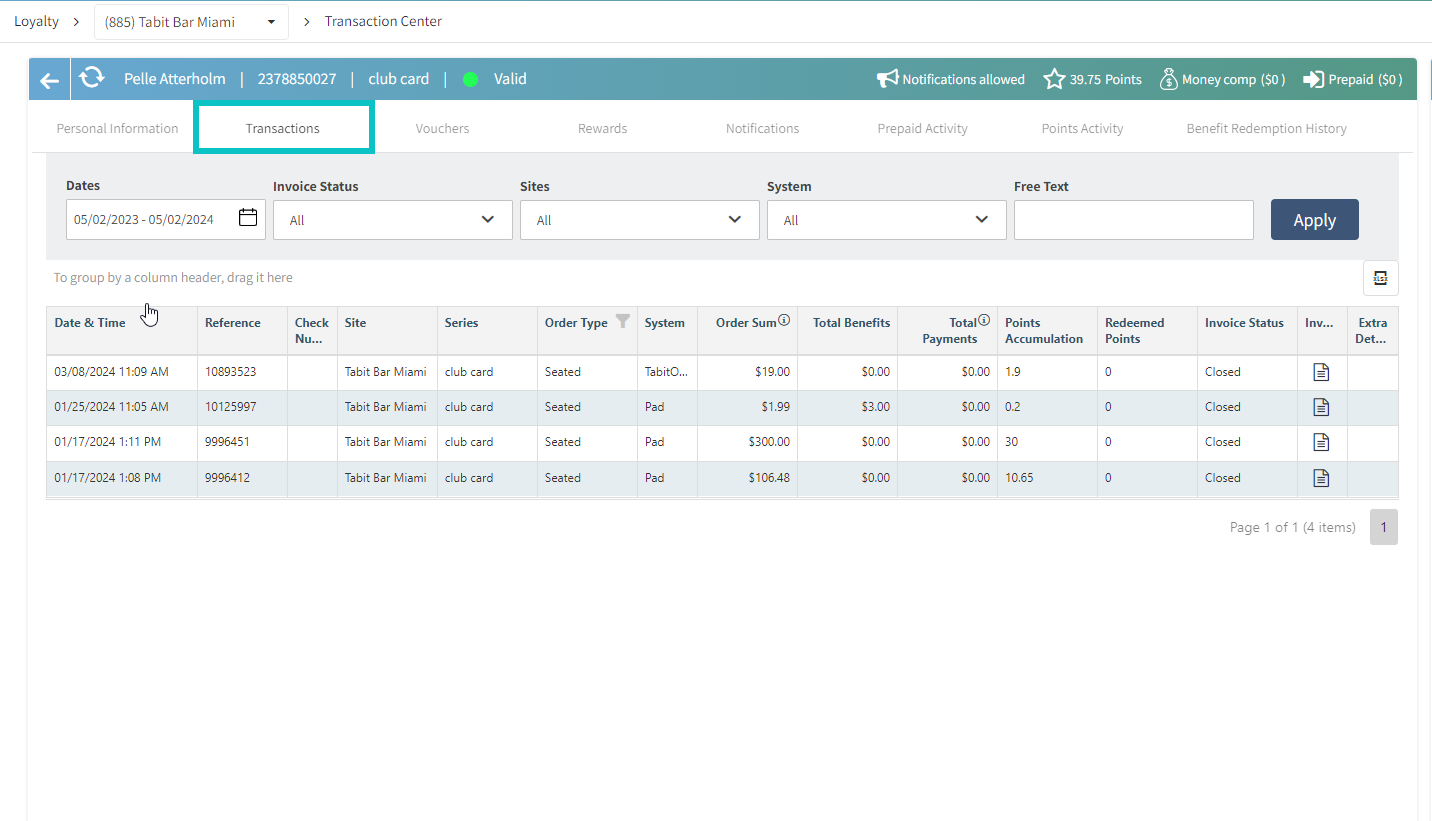Click the Order Type filter icon
The image size is (1432, 821).
[623, 322]
